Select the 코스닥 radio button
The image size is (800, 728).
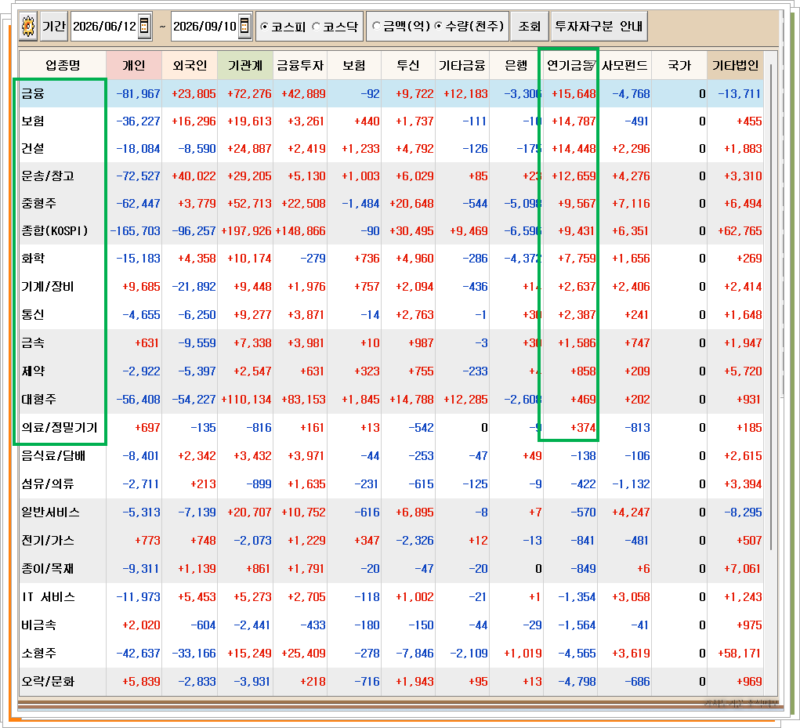coord(316,27)
